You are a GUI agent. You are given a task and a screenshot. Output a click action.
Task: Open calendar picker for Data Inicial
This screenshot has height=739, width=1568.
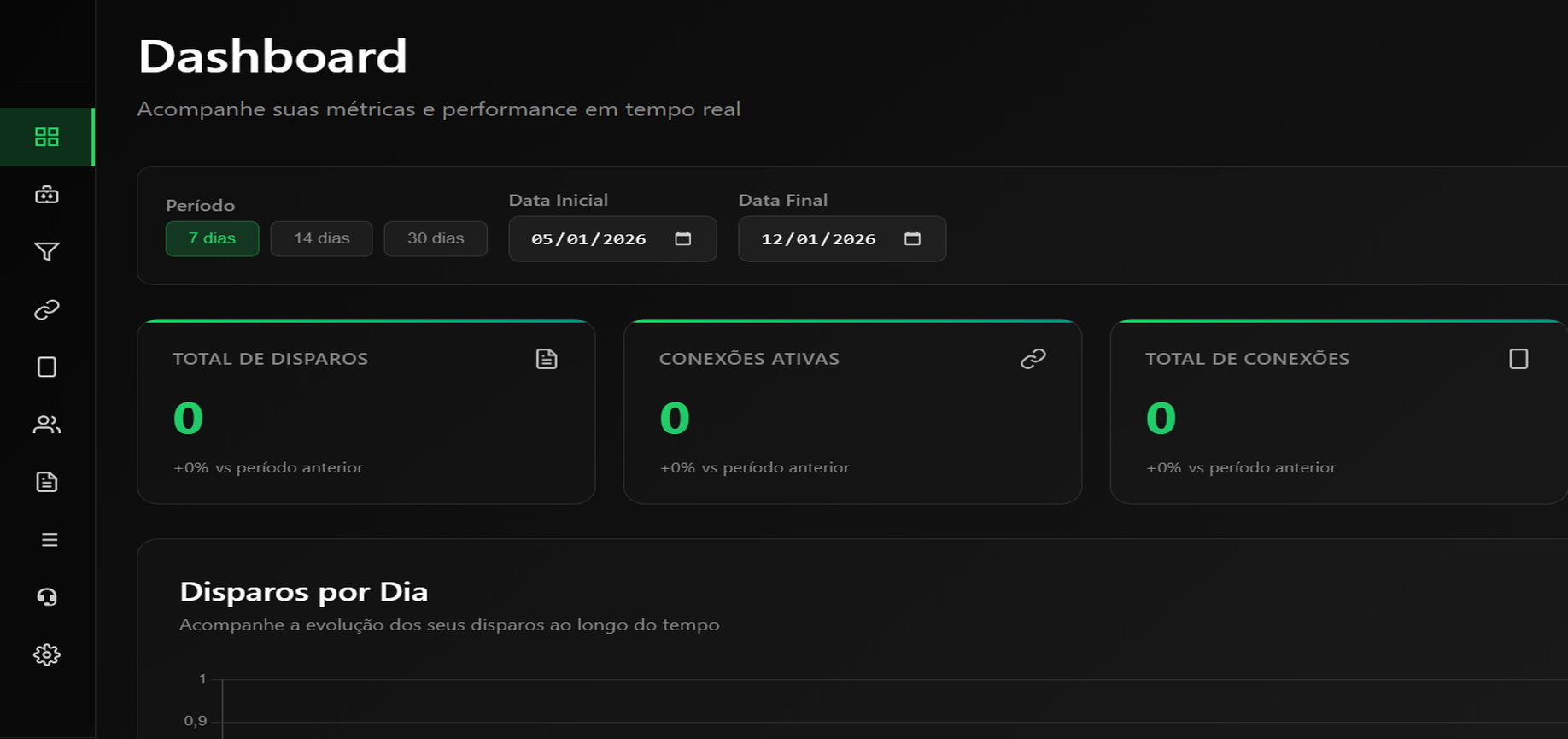pos(683,238)
